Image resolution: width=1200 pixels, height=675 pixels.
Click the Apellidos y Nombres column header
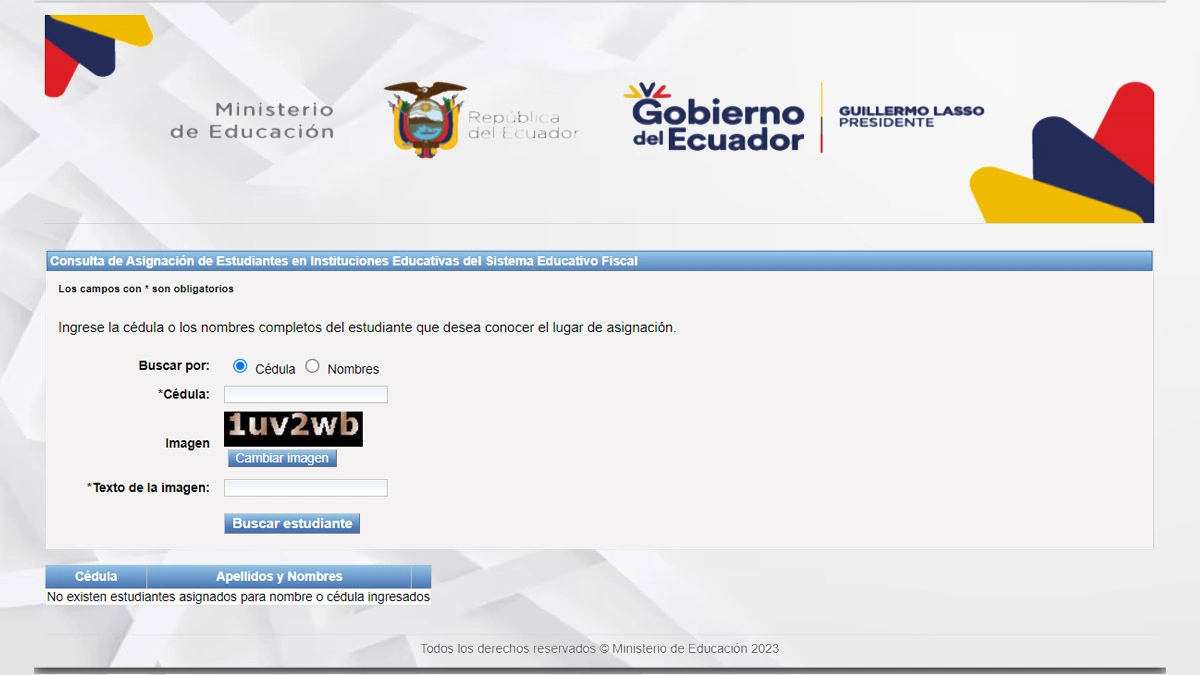[279, 576]
